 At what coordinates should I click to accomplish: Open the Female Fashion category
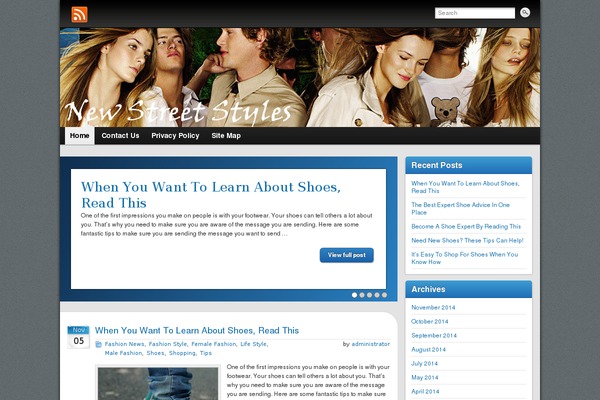214,344
